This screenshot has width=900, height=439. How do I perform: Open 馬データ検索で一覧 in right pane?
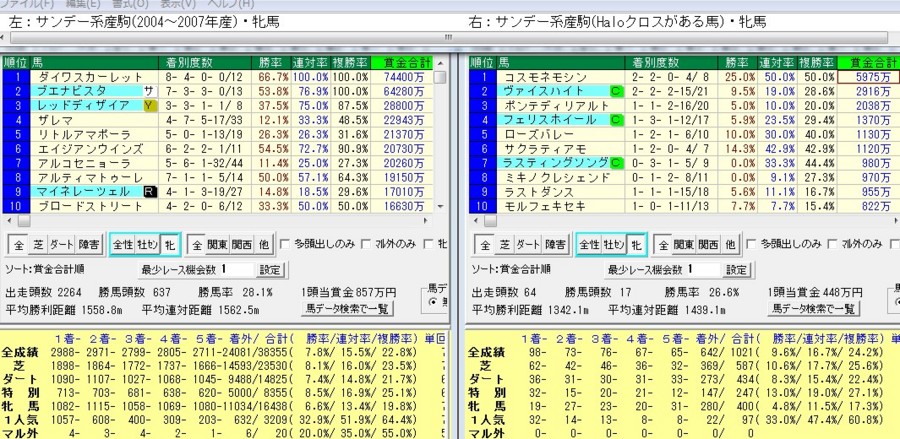[813, 309]
